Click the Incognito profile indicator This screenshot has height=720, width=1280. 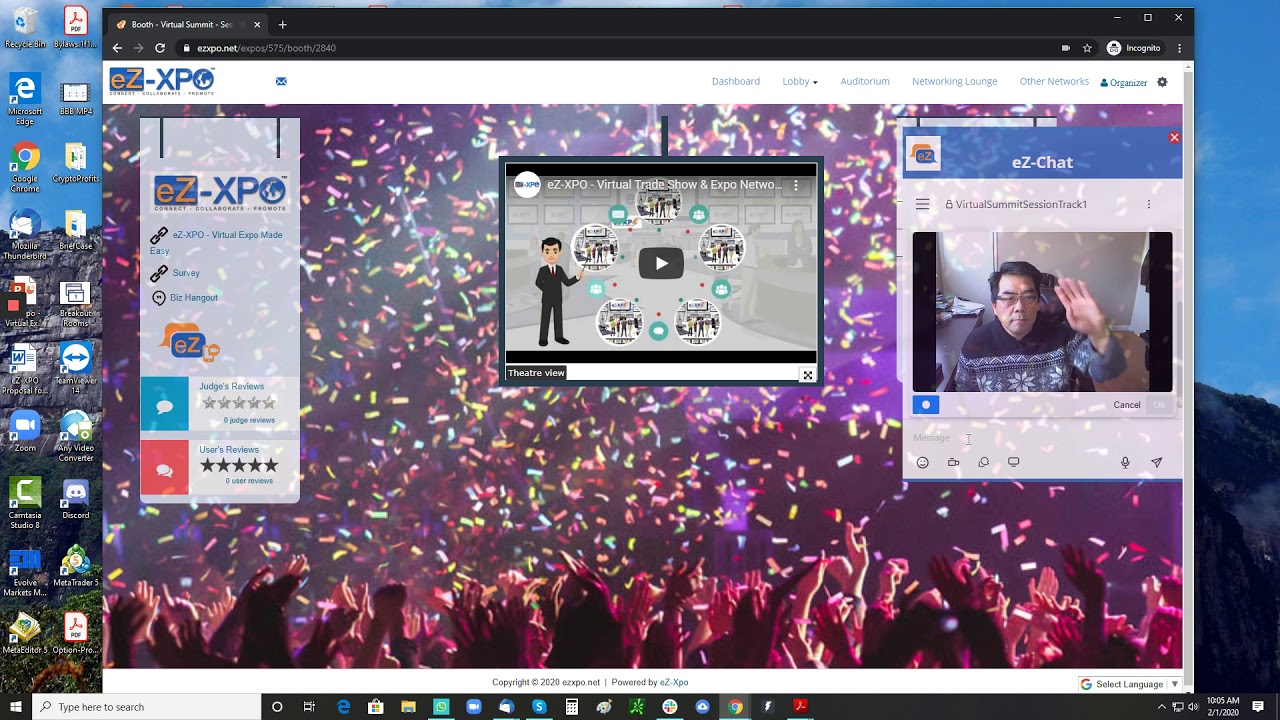coord(1134,48)
